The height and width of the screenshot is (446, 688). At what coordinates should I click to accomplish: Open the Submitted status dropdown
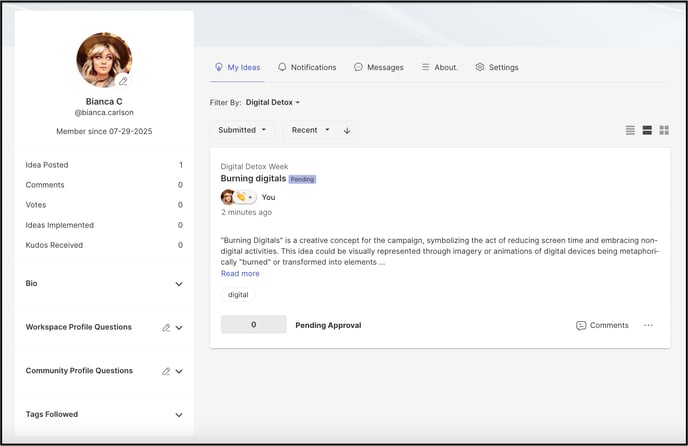(x=242, y=130)
